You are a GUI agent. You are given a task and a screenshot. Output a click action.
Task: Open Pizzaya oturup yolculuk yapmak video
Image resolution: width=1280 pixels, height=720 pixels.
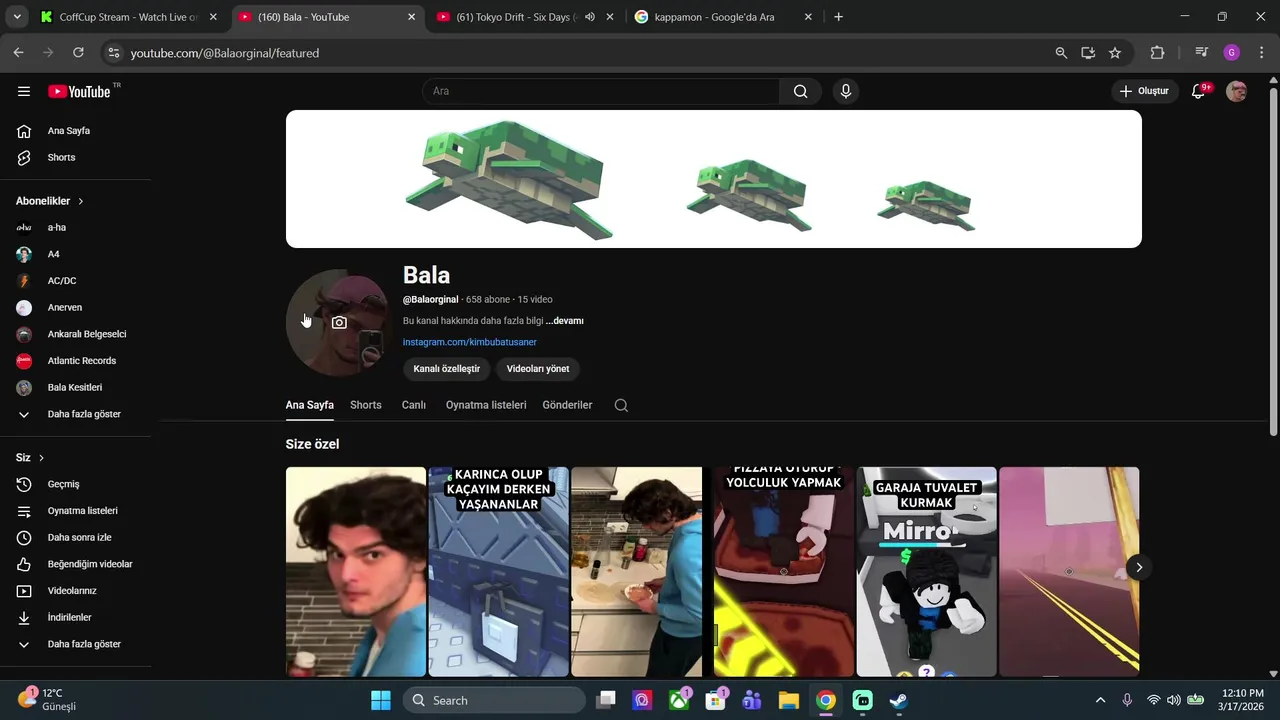pos(784,572)
